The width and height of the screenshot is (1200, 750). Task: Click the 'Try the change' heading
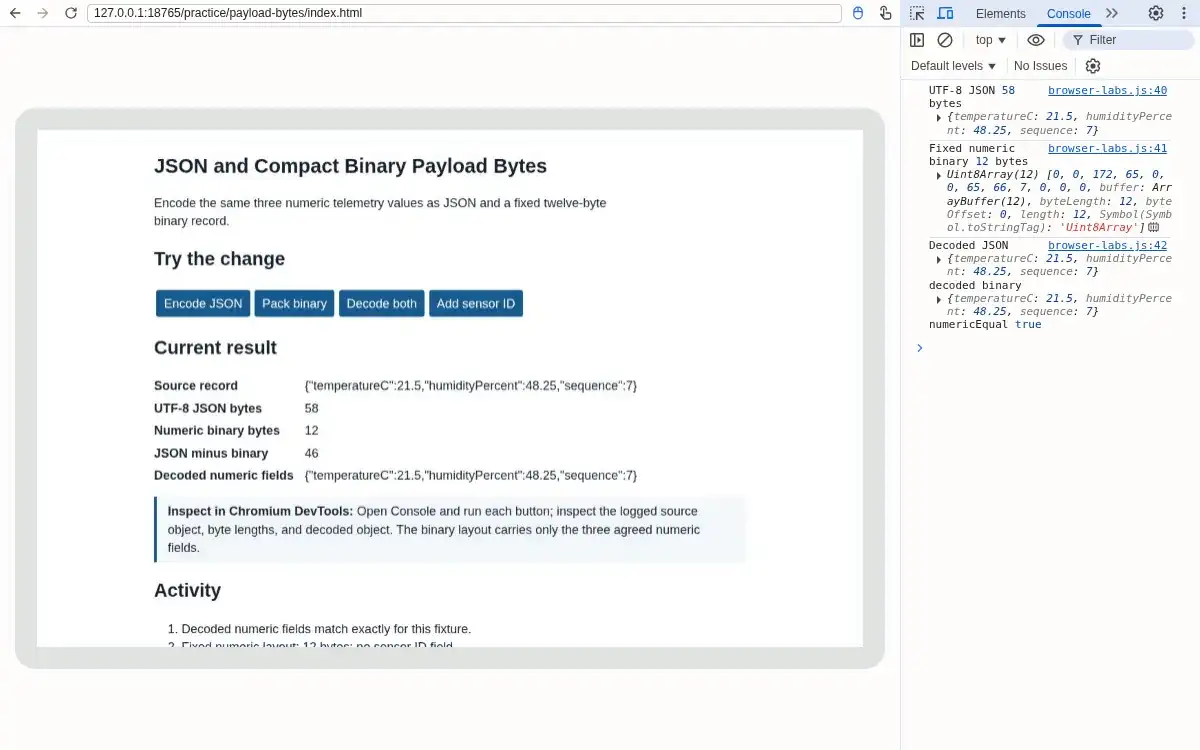[x=219, y=259]
